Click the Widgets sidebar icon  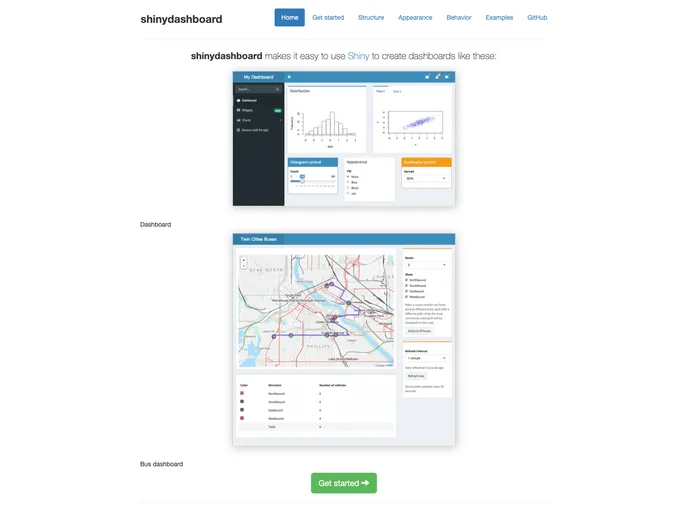(x=238, y=110)
